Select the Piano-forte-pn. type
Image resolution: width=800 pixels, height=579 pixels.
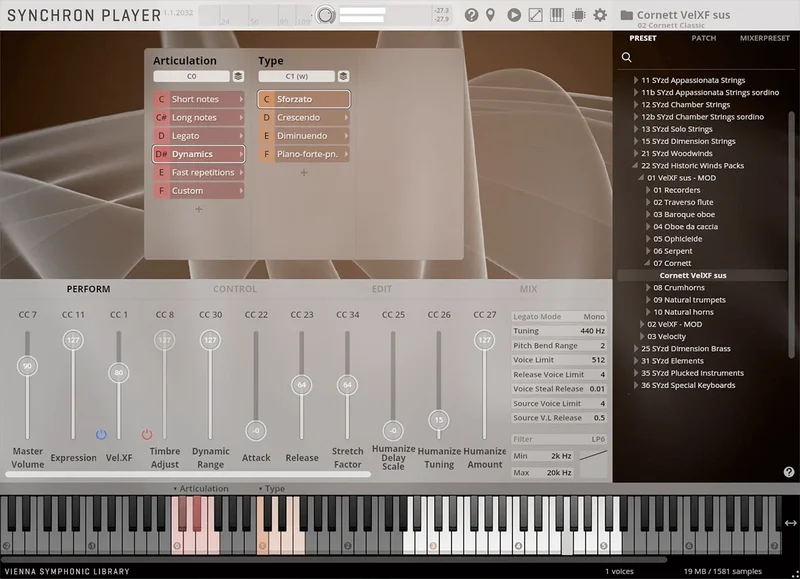pyautogui.click(x=304, y=154)
